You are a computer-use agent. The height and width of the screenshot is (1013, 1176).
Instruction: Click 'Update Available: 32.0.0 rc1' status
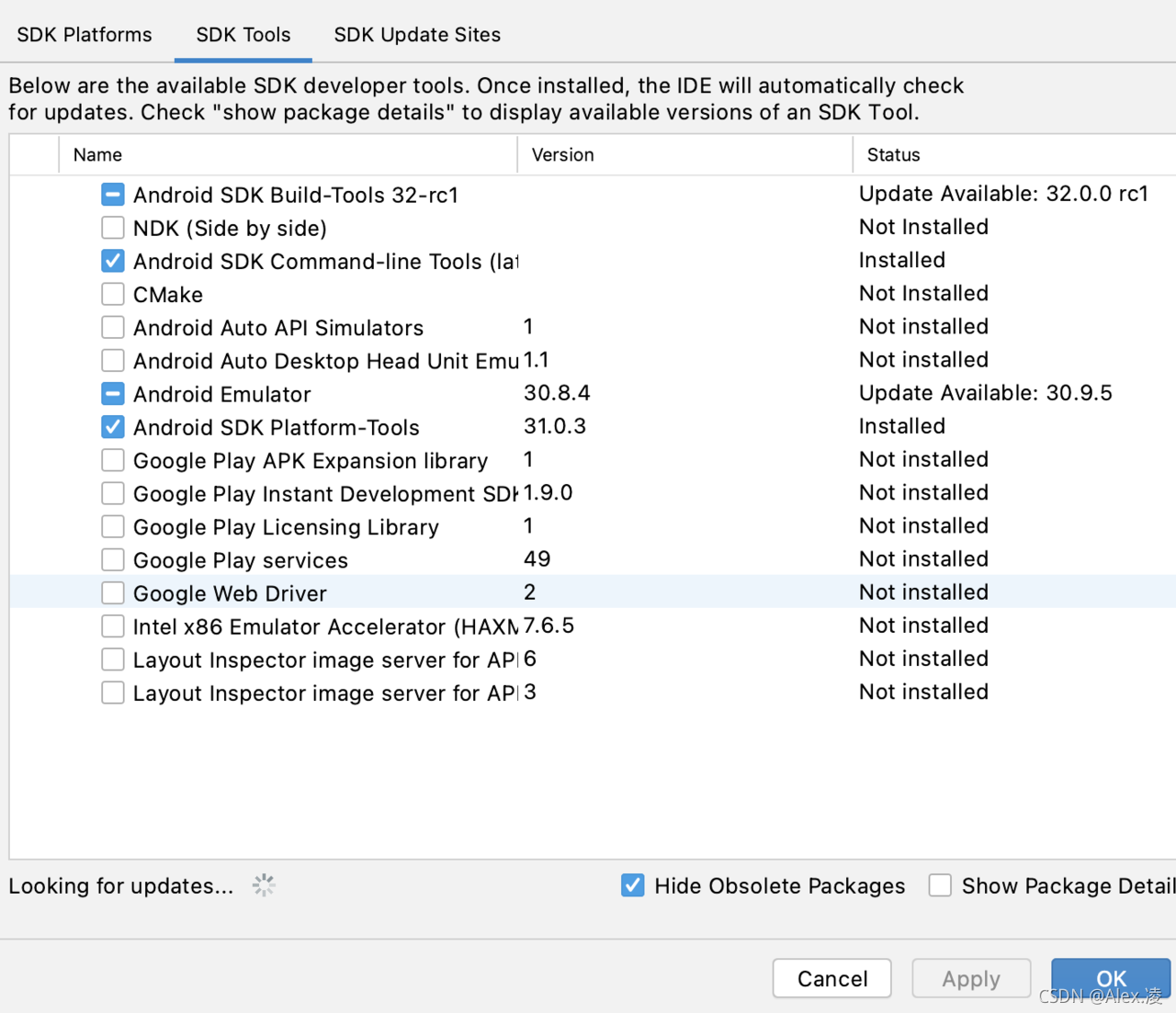[1004, 194]
